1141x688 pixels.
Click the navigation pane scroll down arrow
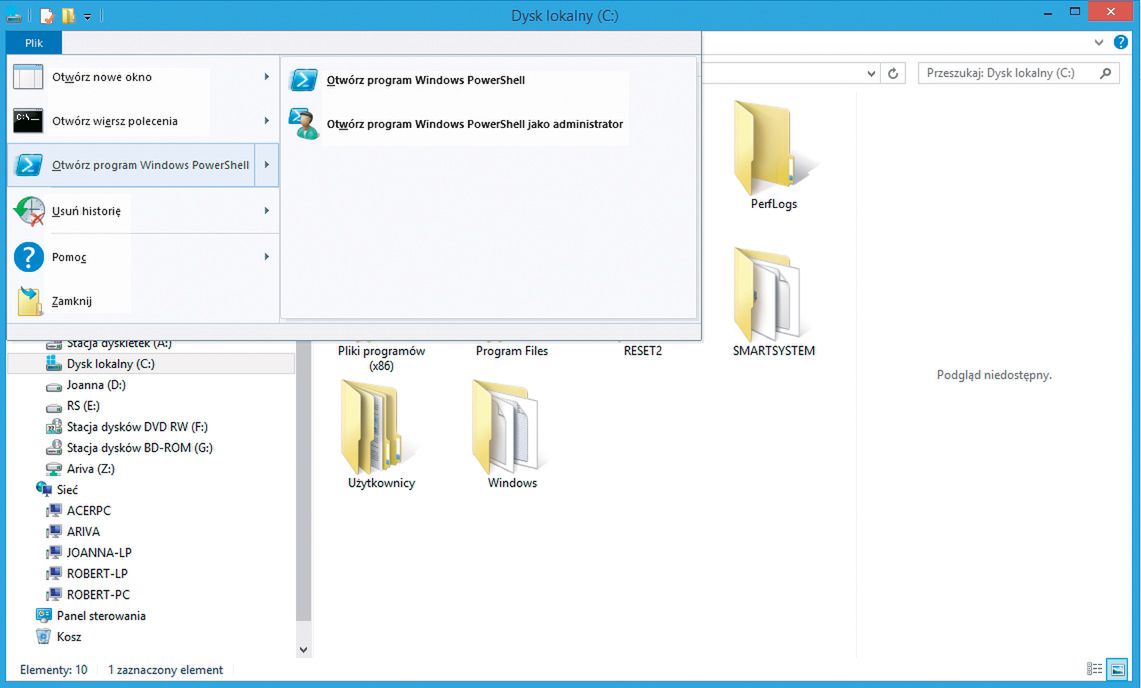(x=303, y=649)
